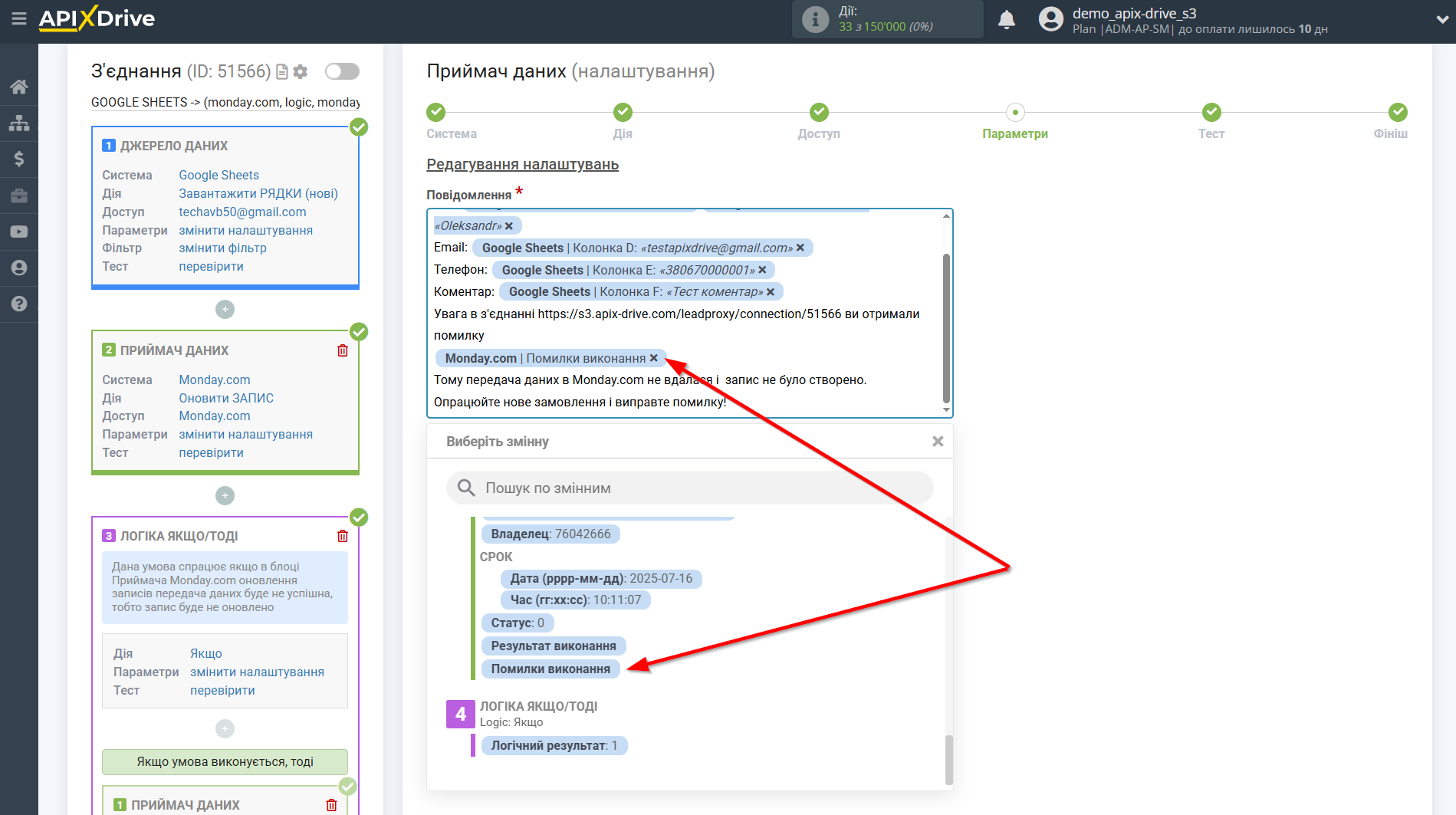1456x815 pixels.
Task: Delete the Monday.com data receiver block
Action: (343, 350)
